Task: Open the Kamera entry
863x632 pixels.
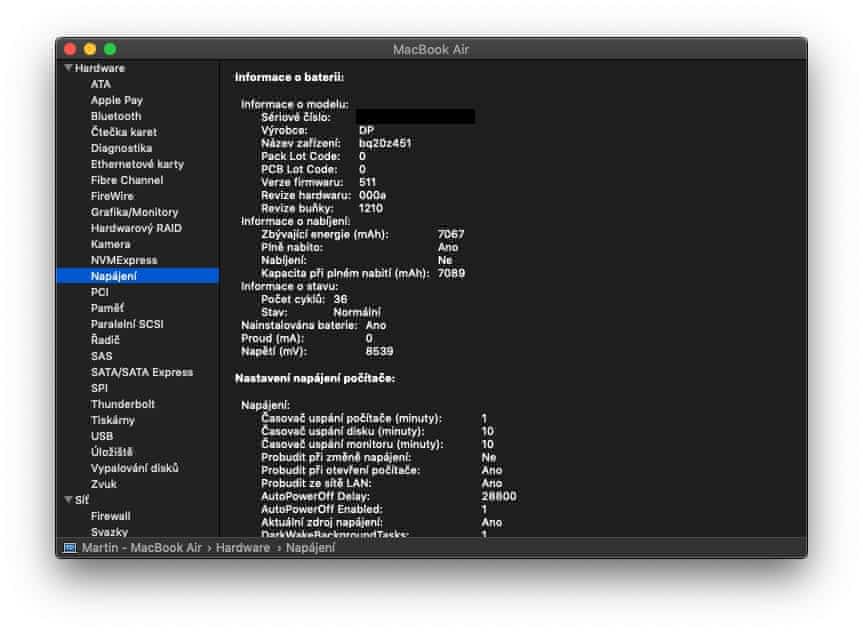Action: (111, 244)
